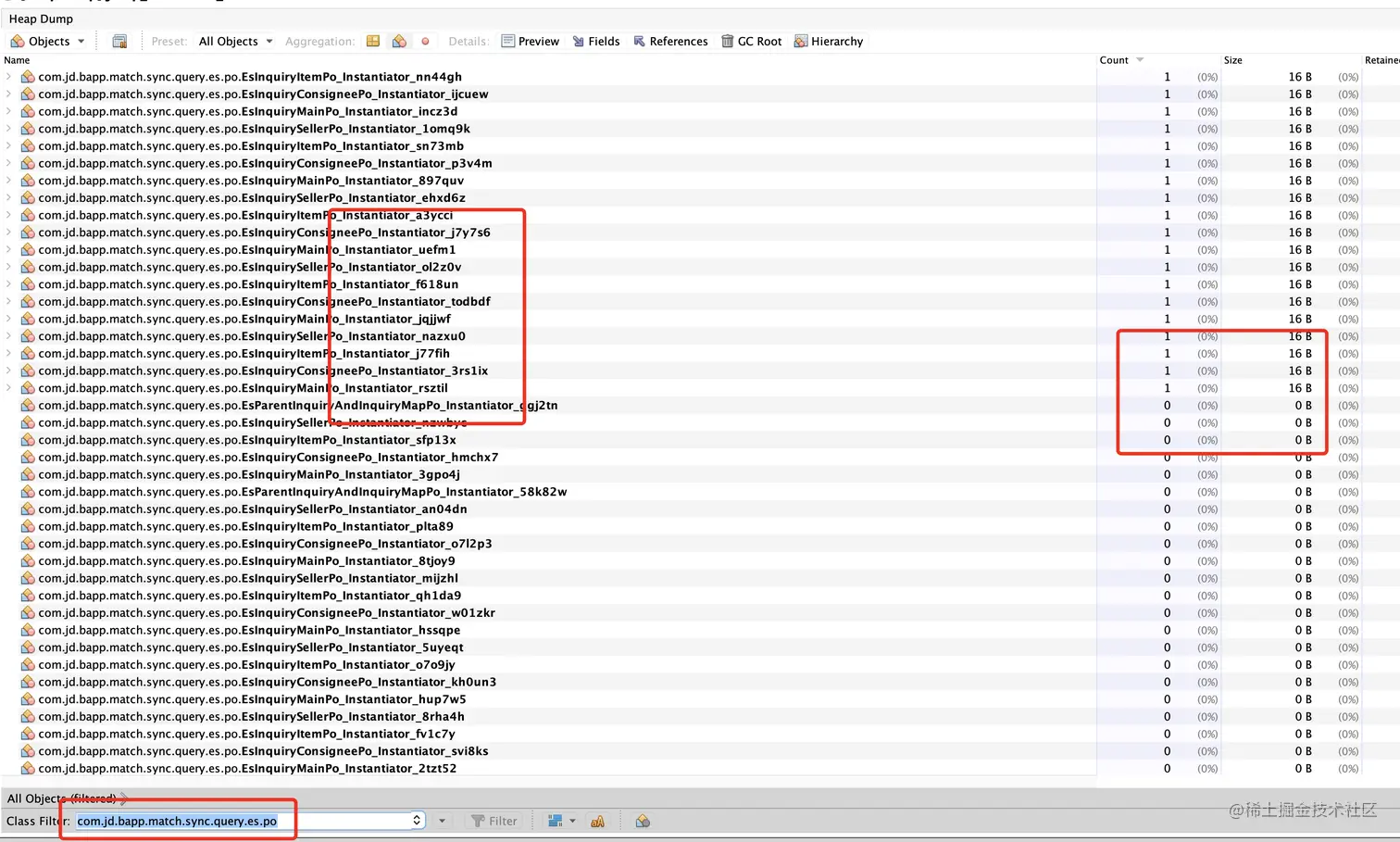Select row EsInquiryItemPo_Instantiator_o7o9jy
This screenshot has height=842, width=1400.
(x=700, y=664)
